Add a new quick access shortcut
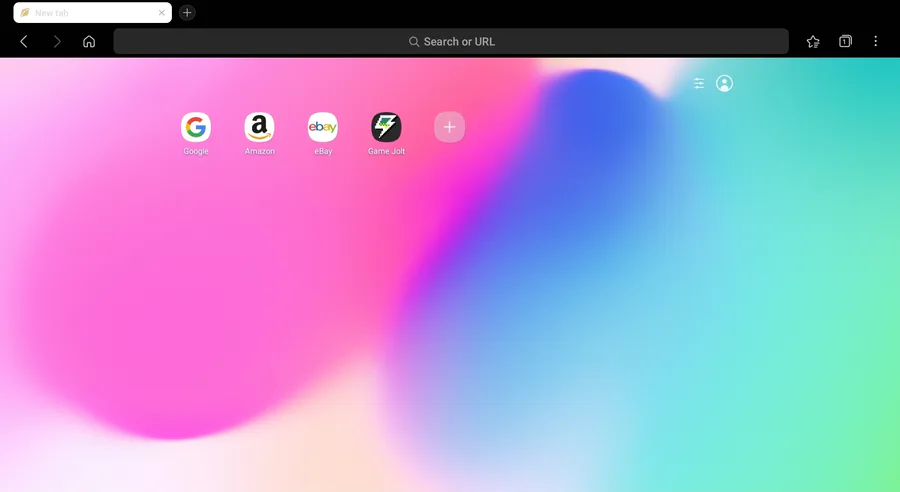Screen dimensions: 900x492 coord(449,127)
